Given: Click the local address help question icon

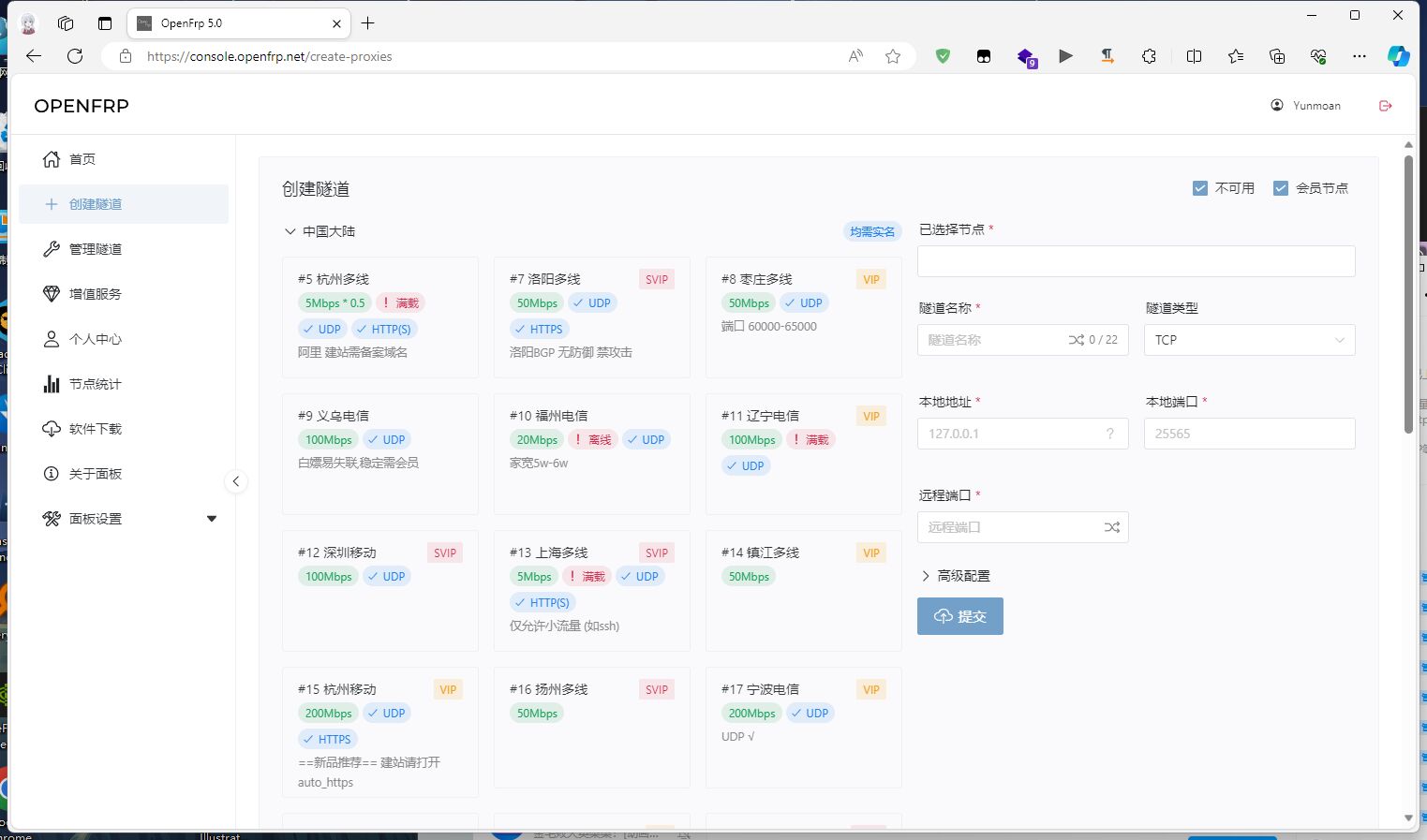Looking at the screenshot, I should point(1110,434).
